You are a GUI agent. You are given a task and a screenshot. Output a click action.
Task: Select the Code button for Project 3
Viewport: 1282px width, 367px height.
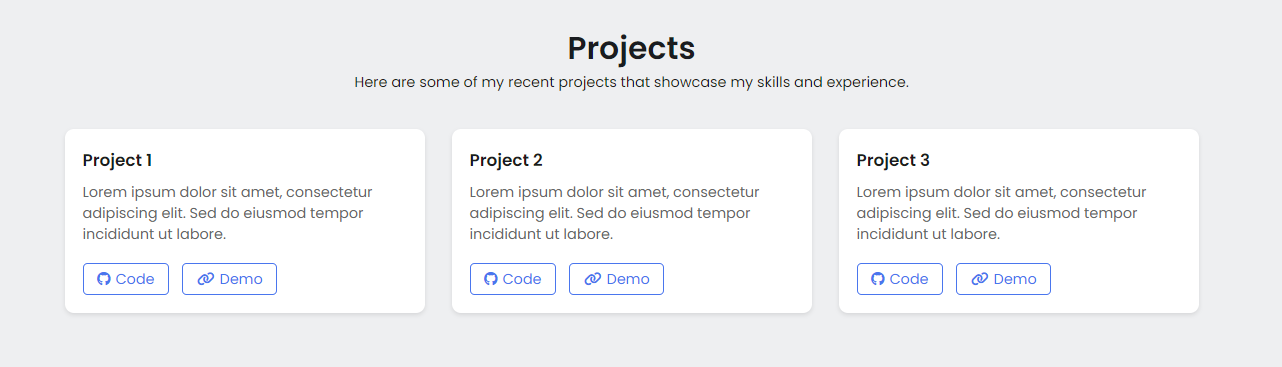900,279
